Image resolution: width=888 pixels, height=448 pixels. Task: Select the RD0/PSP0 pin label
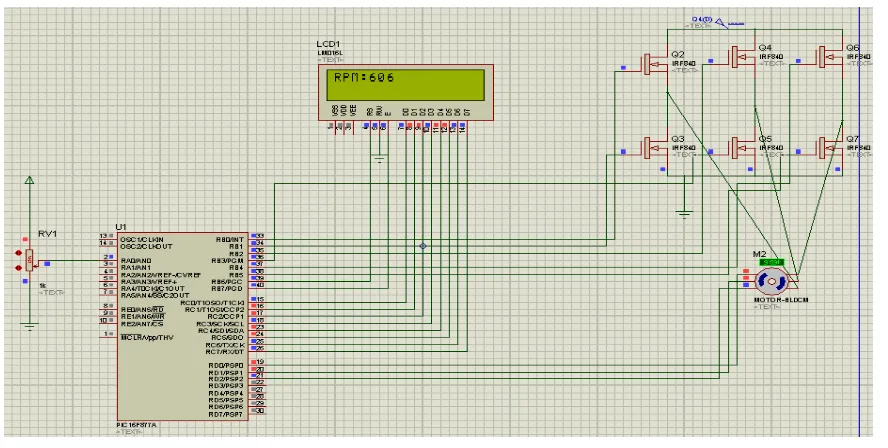point(226,366)
